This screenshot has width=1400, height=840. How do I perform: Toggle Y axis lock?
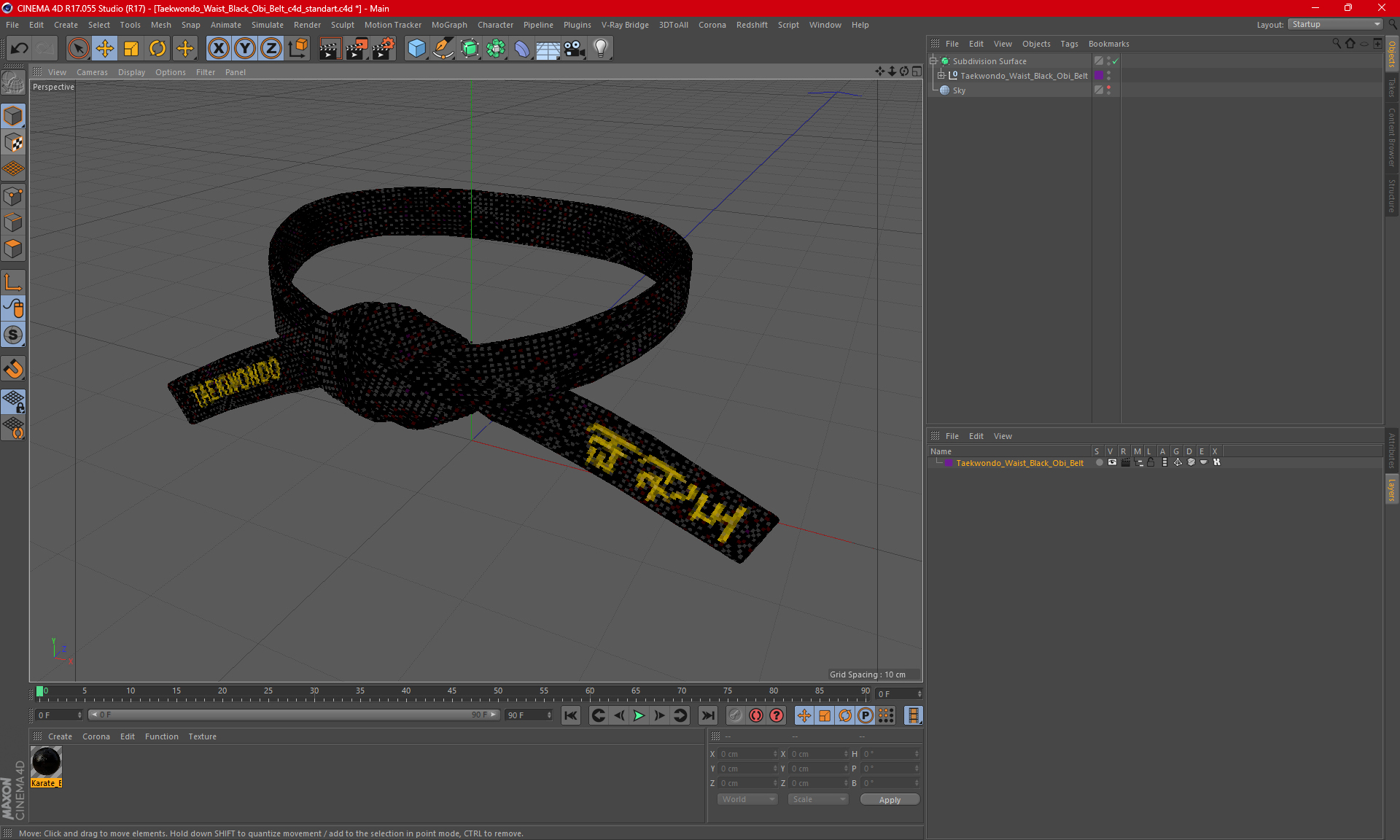245,49
